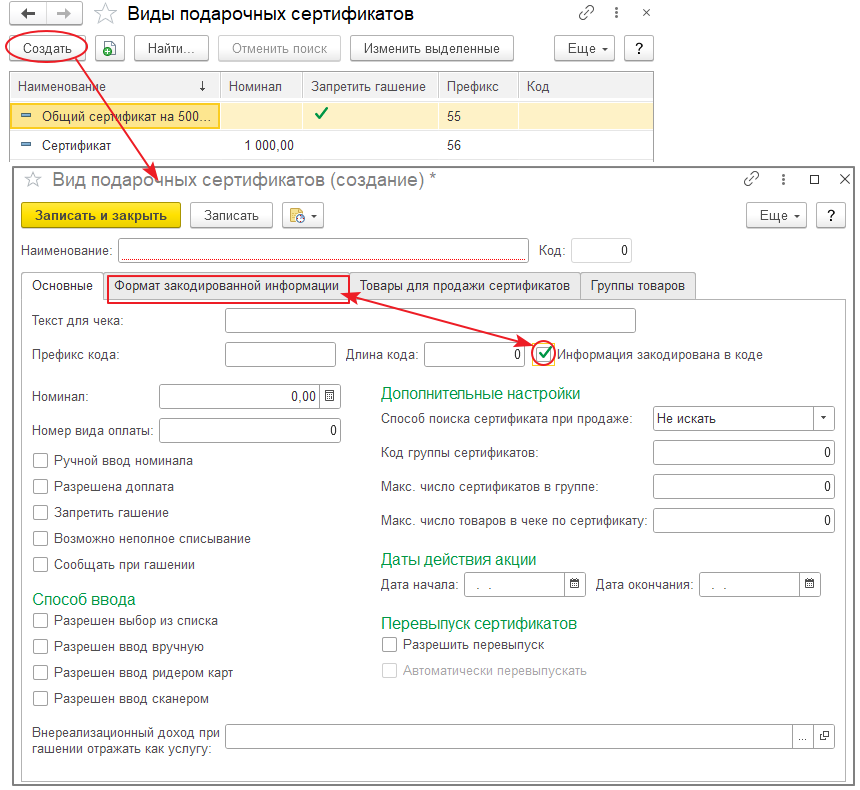Open the Еще menu in the creation form

[x=777, y=215]
